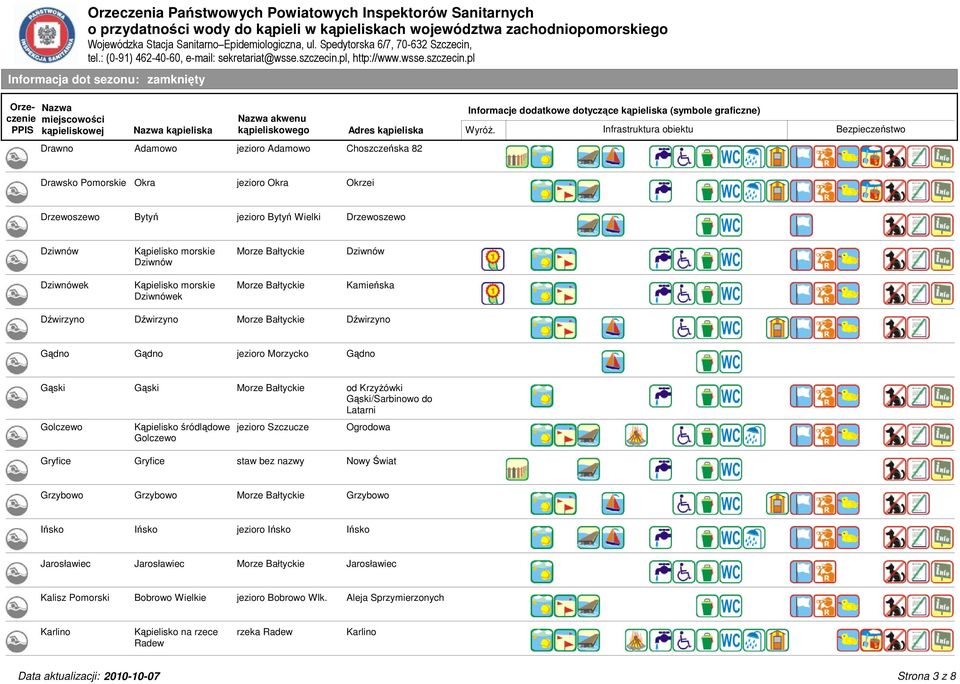The width and height of the screenshot is (960, 684).
Task: Click the regulations sheet icon for Grzybowo
Action: tap(918, 503)
